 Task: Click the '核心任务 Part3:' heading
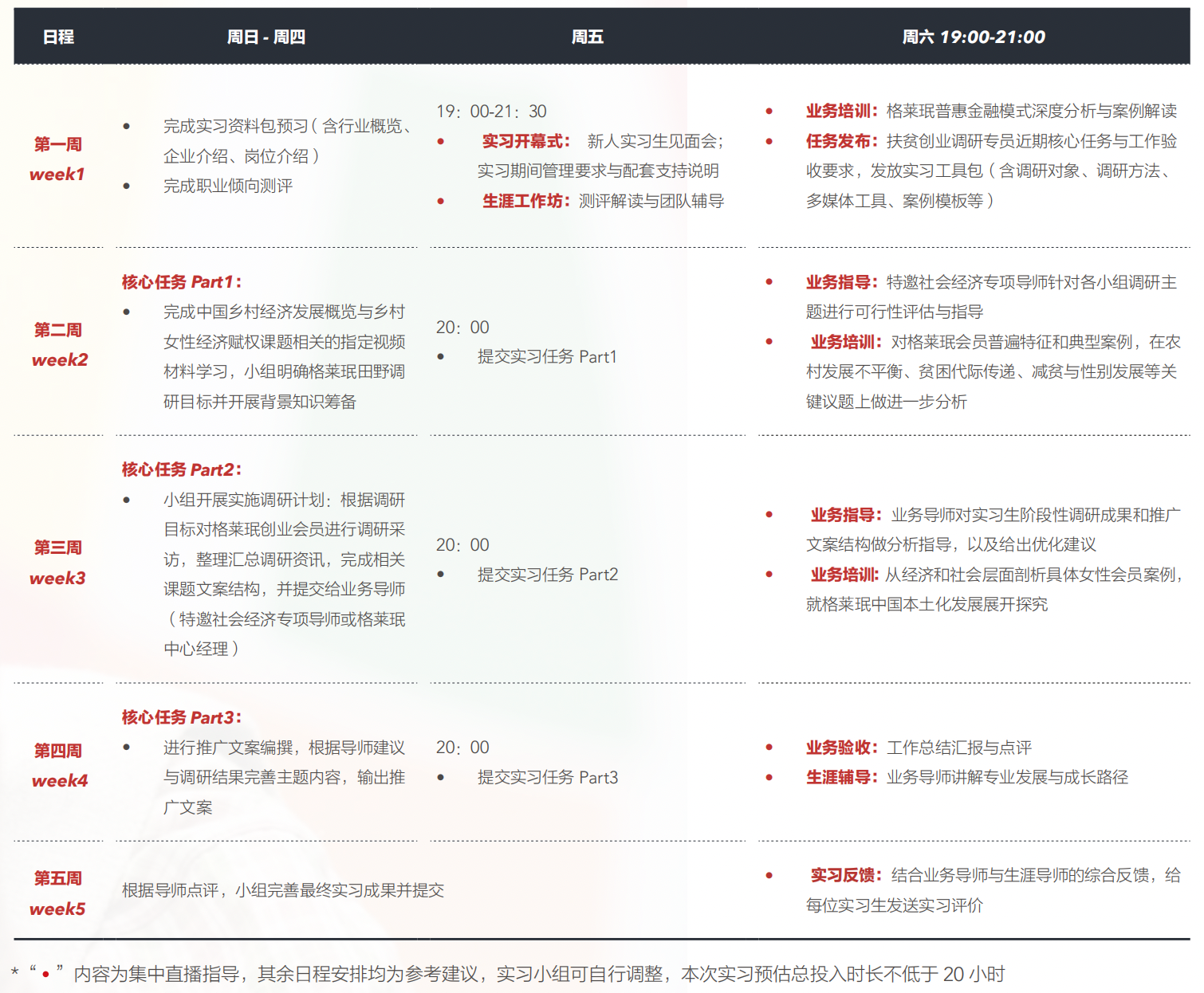[x=182, y=717]
